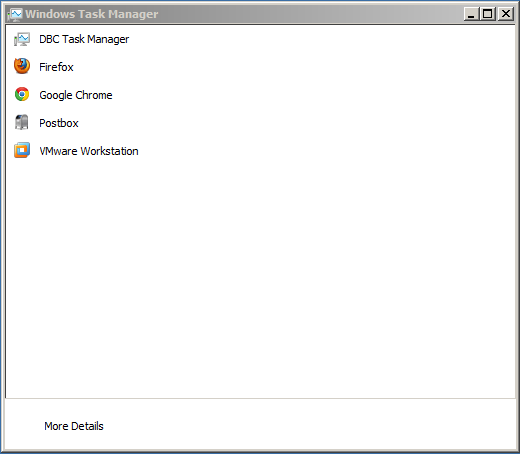Viewport: 520px width, 454px height.
Task: Click empty white space below VMware Workstation
Action: [260, 277]
